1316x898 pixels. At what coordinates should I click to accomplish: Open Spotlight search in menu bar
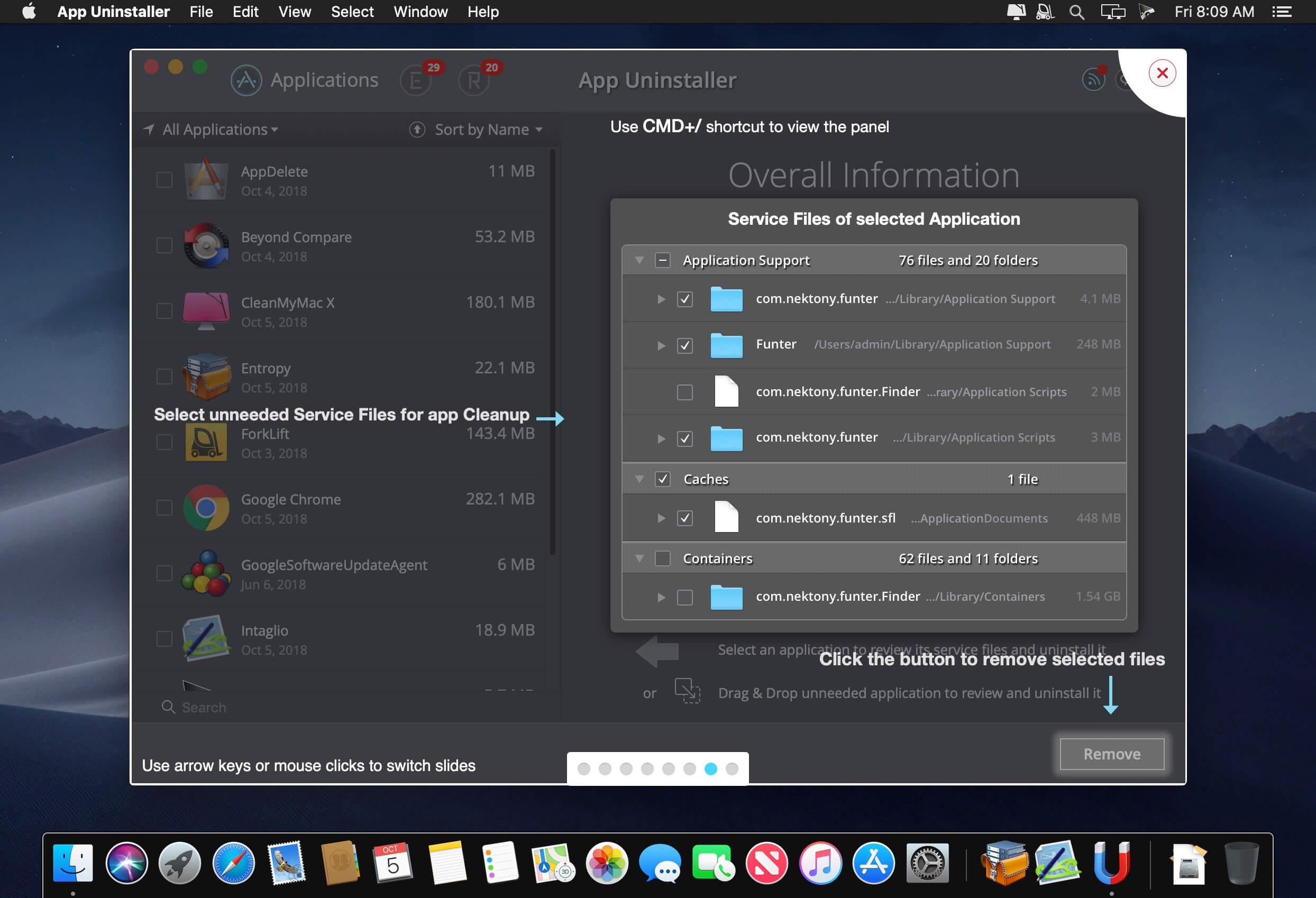pos(1076,12)
